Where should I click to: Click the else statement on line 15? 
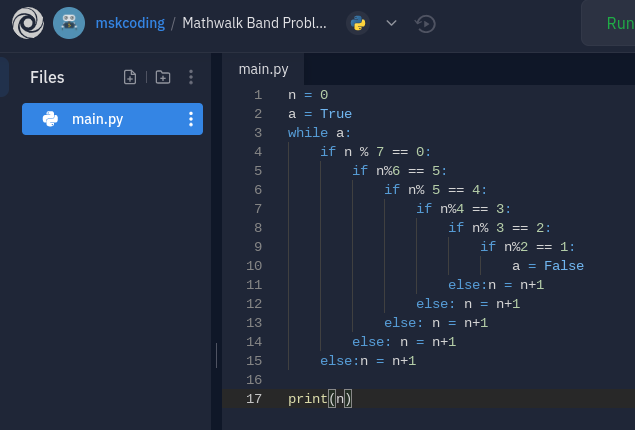pos(368,361)
